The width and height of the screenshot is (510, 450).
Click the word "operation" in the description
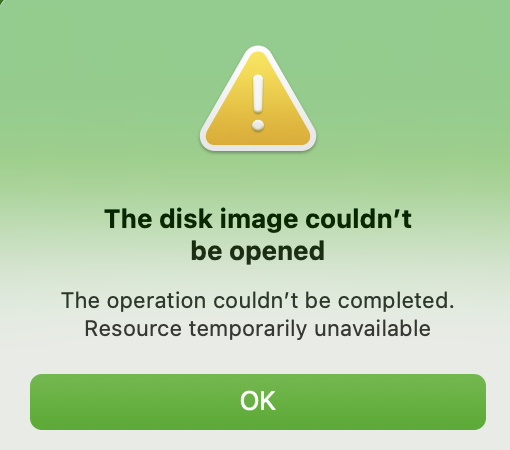156,302
